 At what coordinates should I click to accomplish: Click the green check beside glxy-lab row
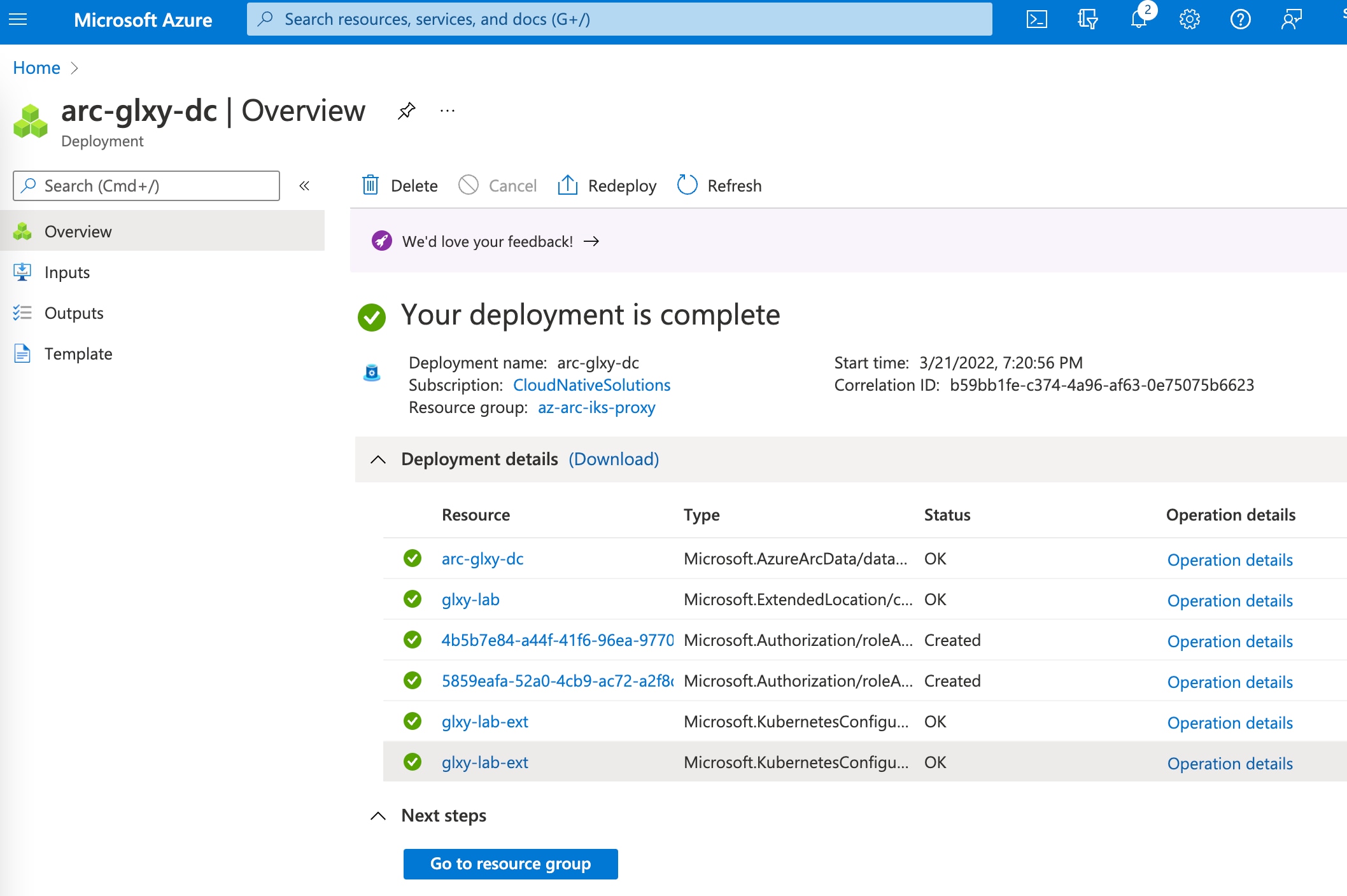[x=413, y=599]
